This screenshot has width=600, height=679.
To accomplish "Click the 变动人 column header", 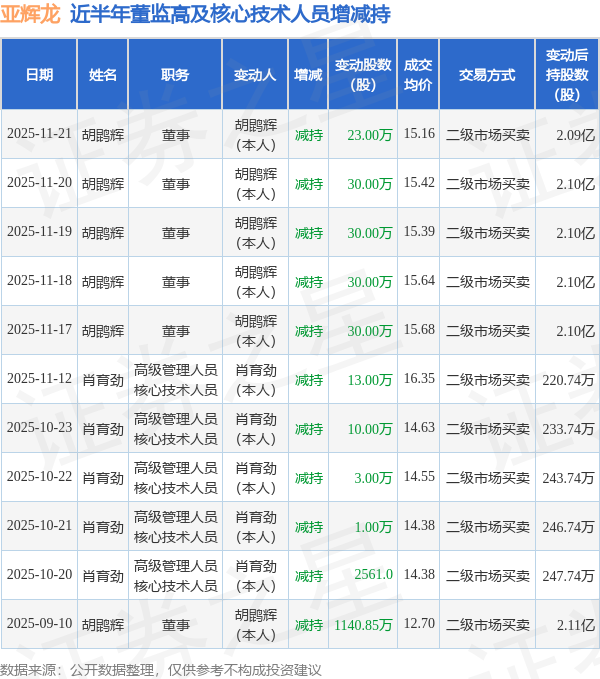I will coord(255,74).
